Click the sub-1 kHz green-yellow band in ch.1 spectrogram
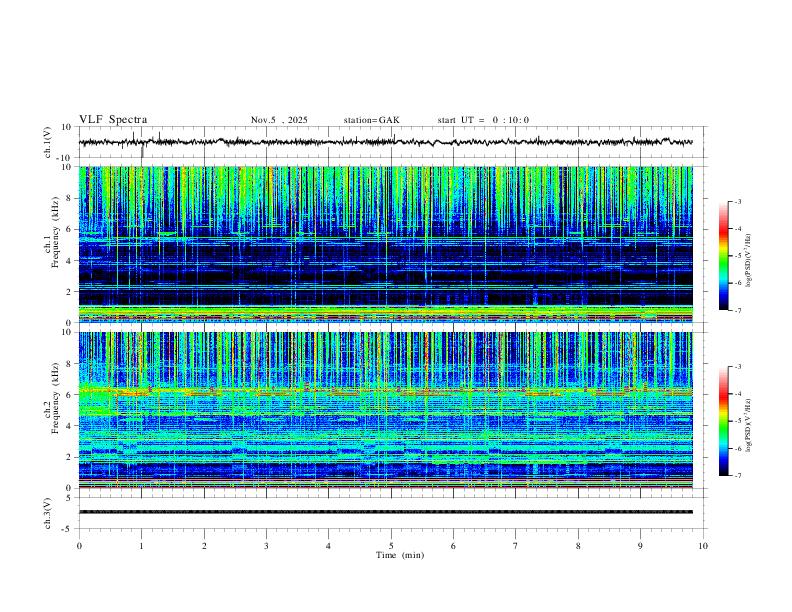The image size is (792, 612). click(x=385, y=312)
